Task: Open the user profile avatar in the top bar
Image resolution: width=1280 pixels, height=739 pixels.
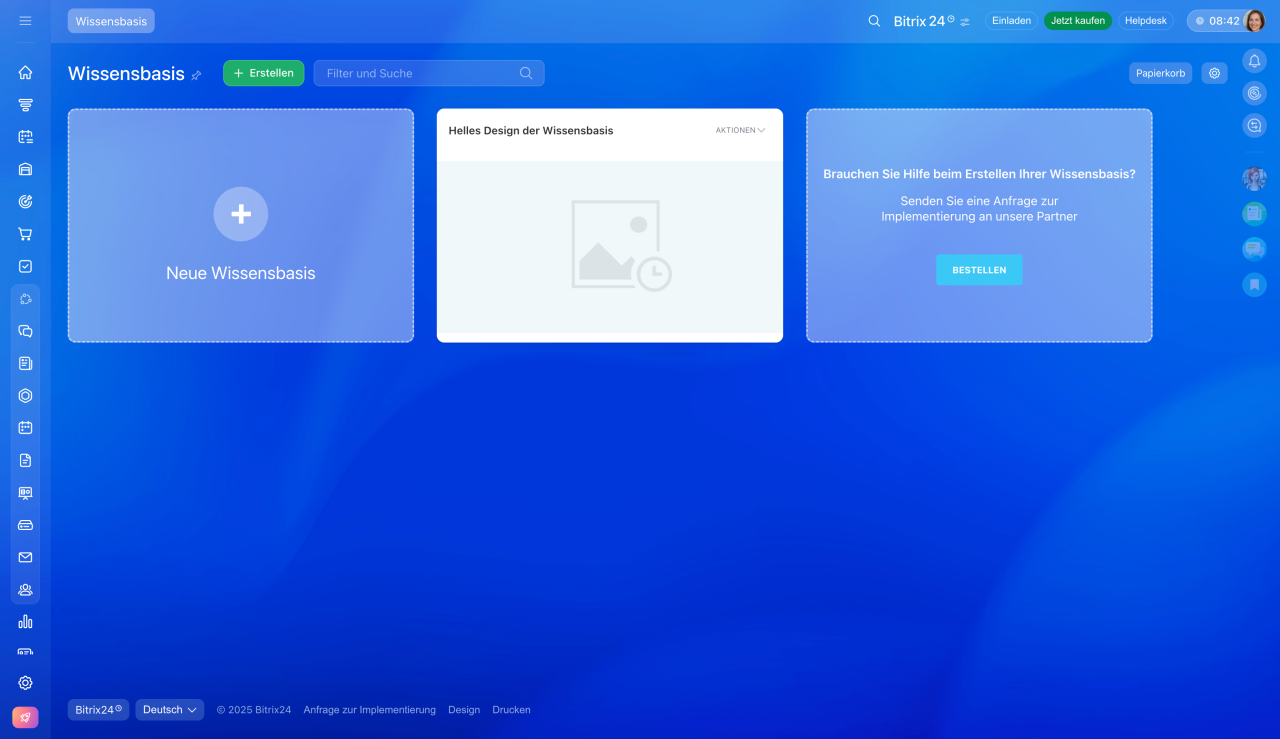Action: click(x=1254, y=21)
